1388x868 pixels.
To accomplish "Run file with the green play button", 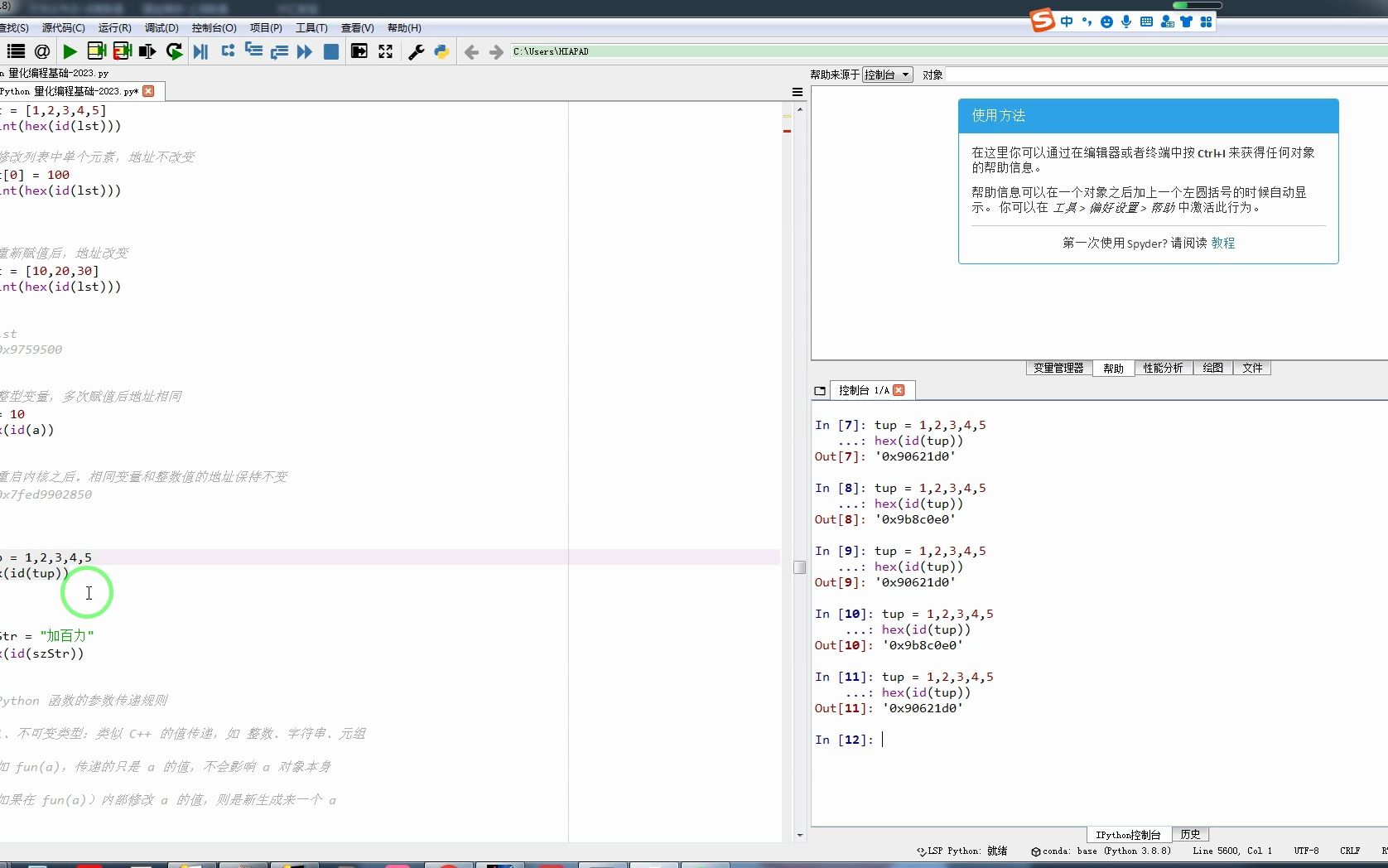I will tap(70, 51).
